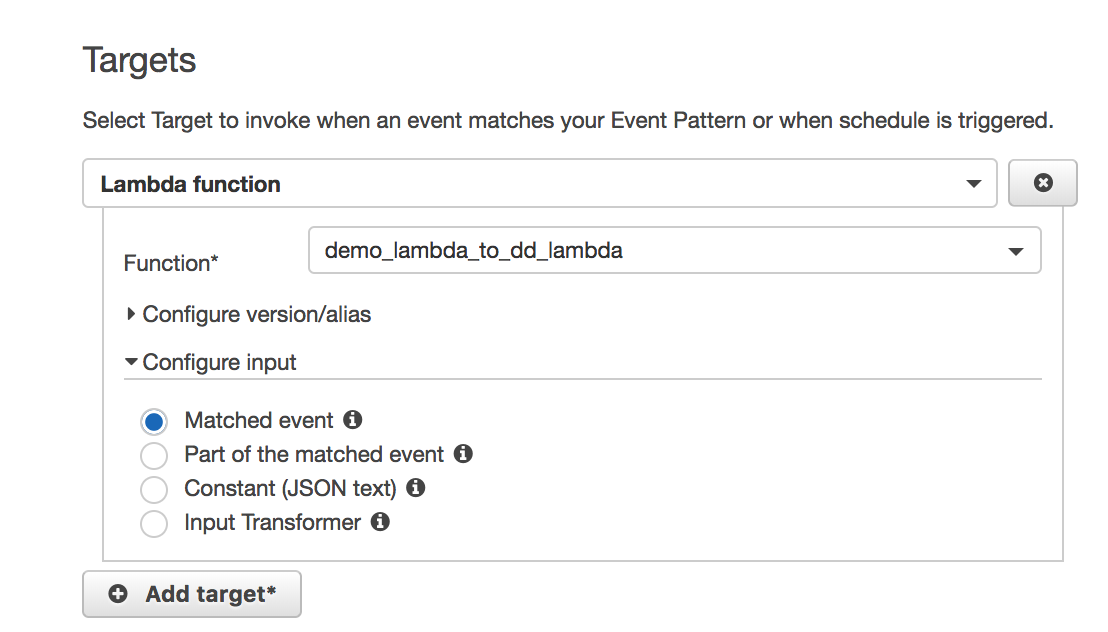Click the disclosure triangle beside Configure version/alias
The image size is (1108, 632).
(x=131, y=314)
